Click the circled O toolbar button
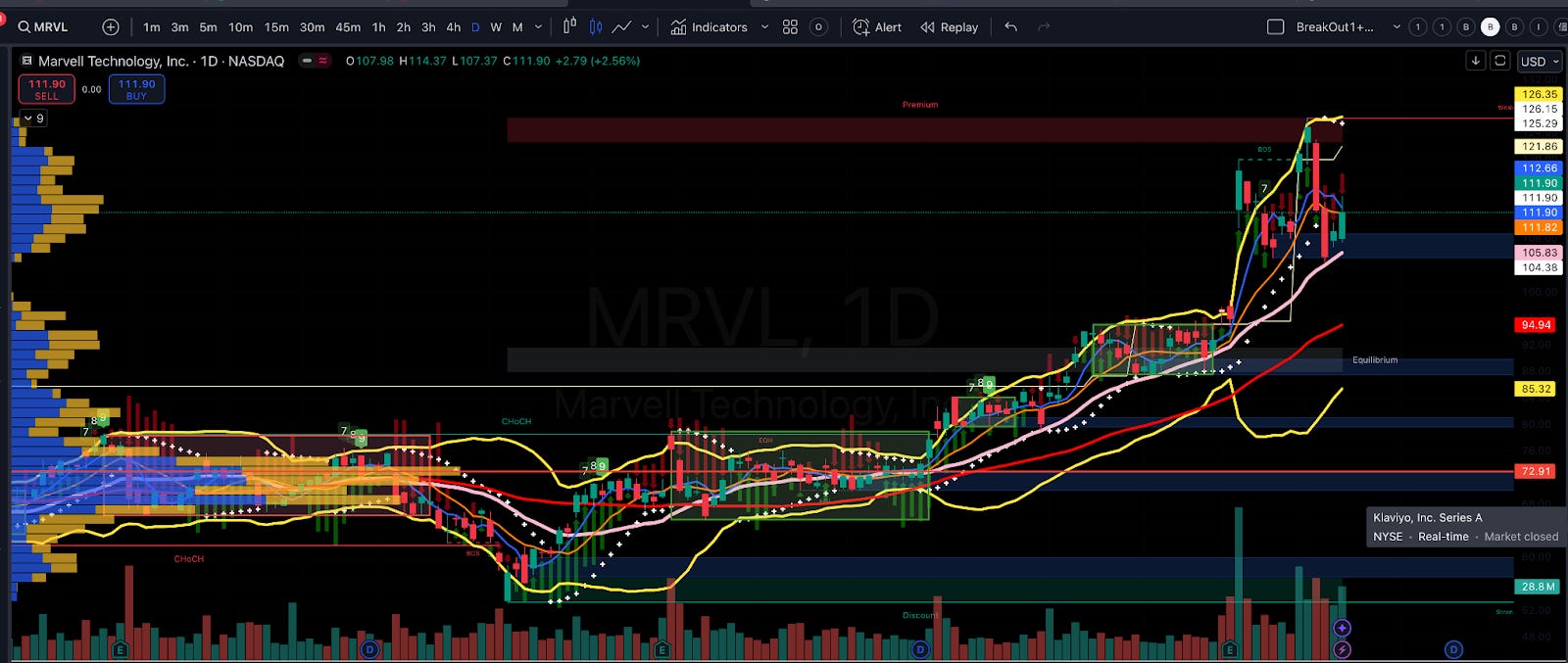Image resolution: width=1568 pixels, height=663 pixels. (818, 27)
